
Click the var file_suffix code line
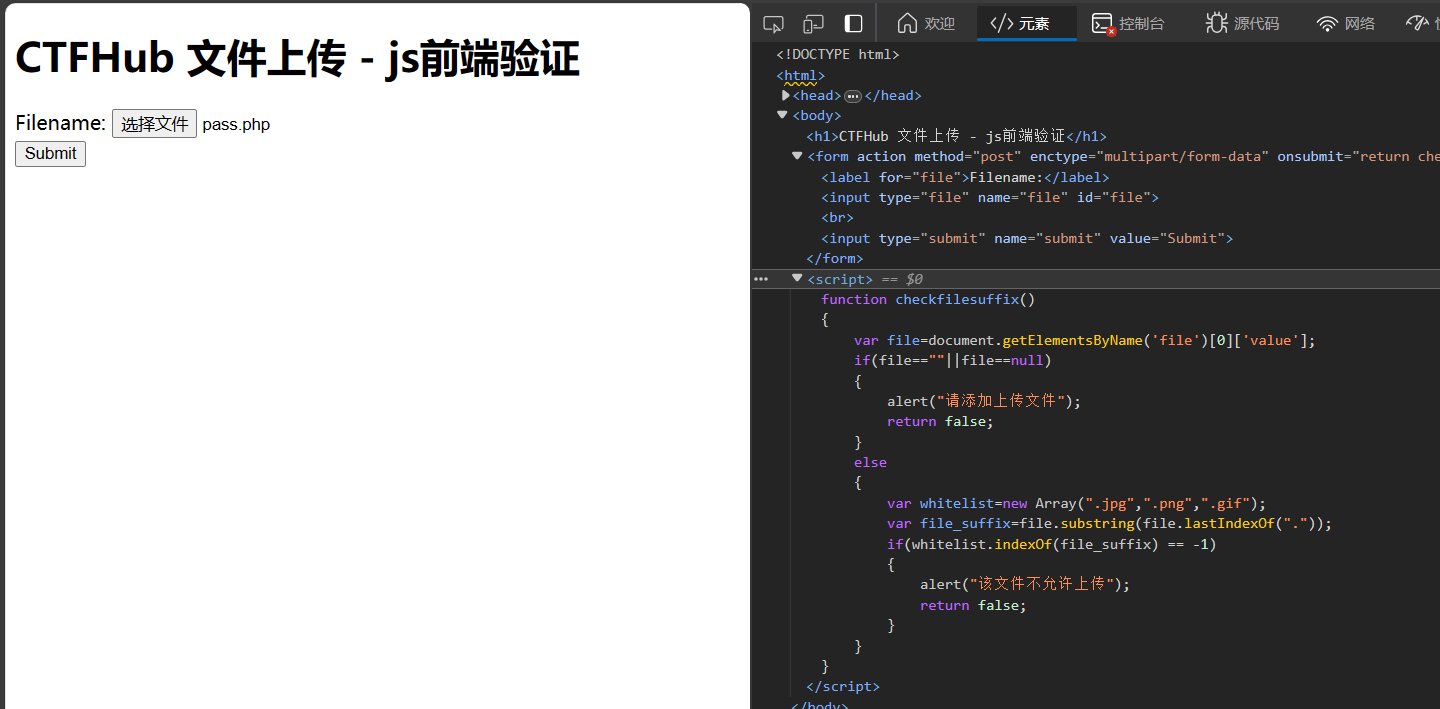click(x=1110, y=524)
